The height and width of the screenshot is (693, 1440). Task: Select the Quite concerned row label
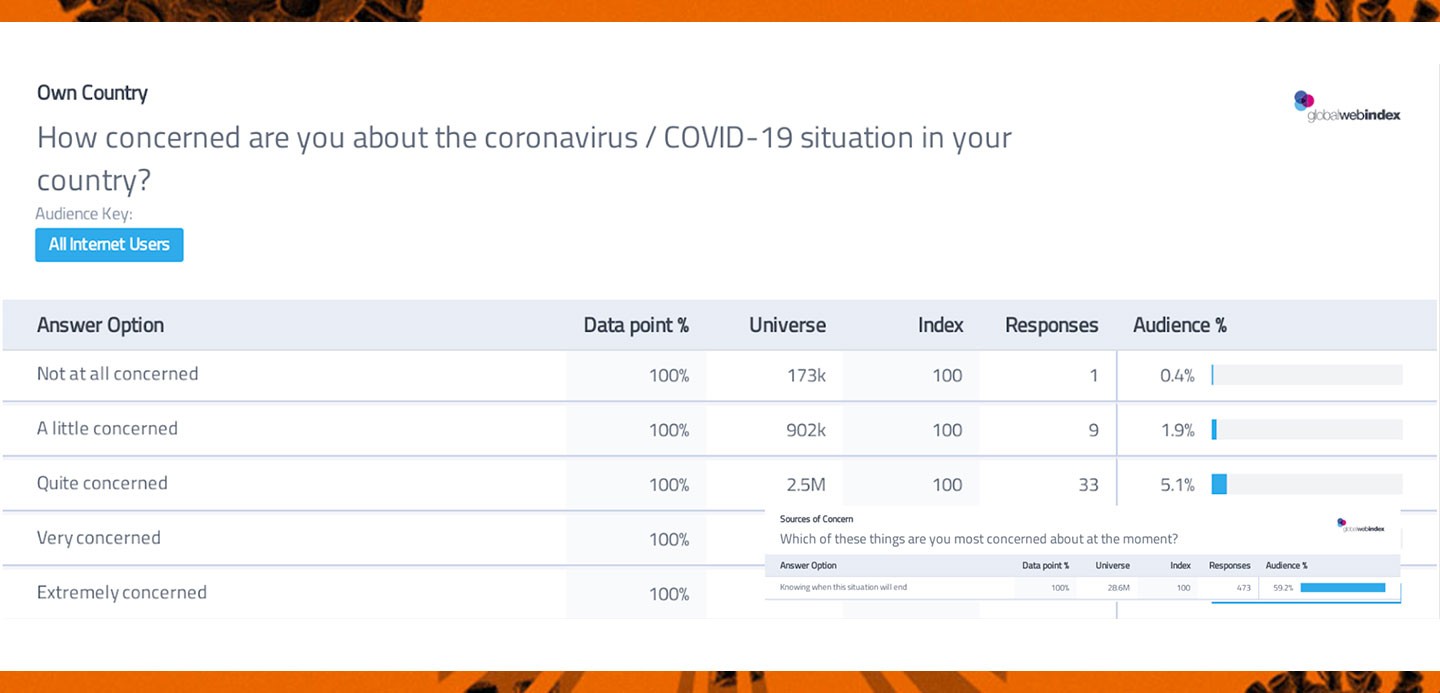coord(102,483)
